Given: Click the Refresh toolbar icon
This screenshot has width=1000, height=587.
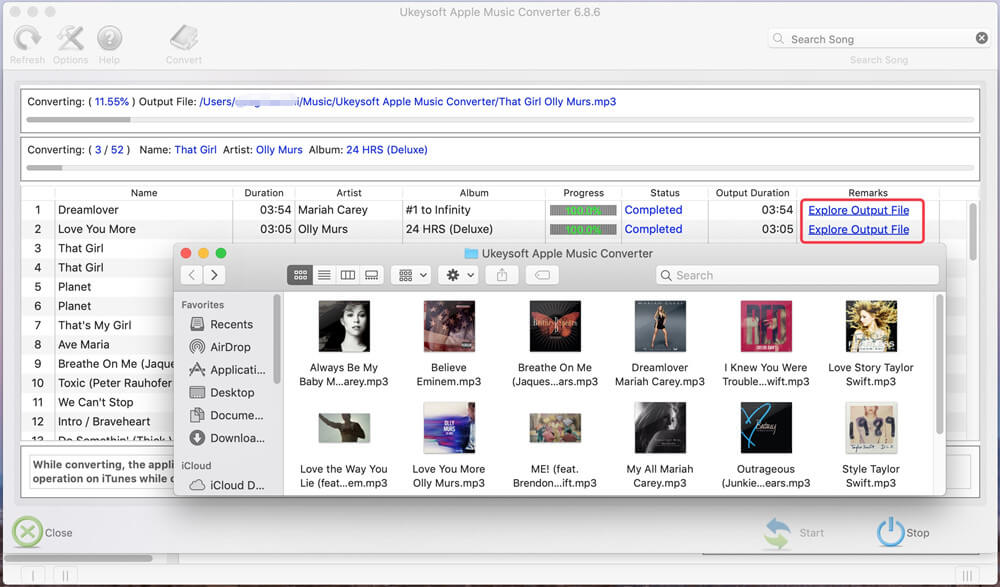Looking at the screenshot, I should tap(27, 40).
